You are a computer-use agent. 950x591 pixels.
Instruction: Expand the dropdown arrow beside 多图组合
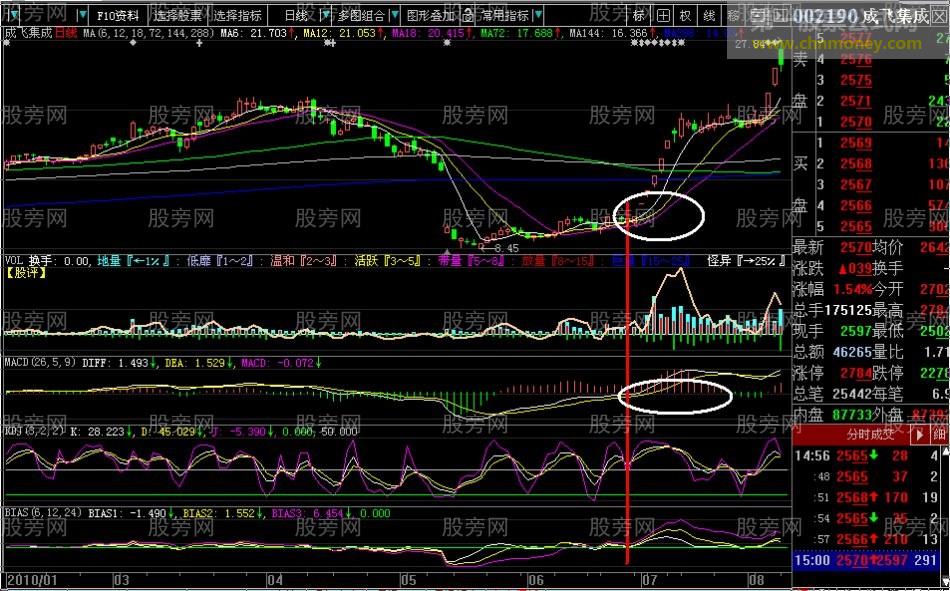coord(395,15)
